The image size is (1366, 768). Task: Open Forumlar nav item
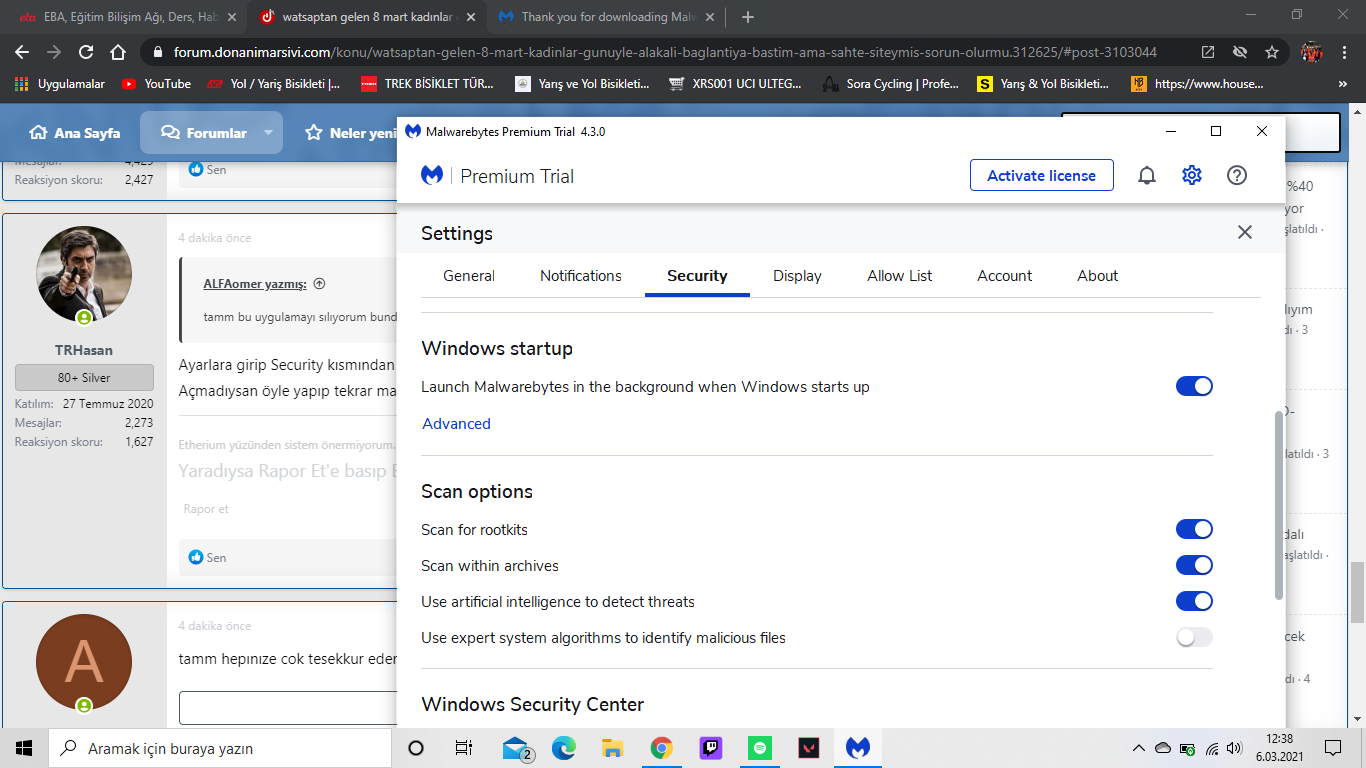pyautogui.click(x=204, y=132)
